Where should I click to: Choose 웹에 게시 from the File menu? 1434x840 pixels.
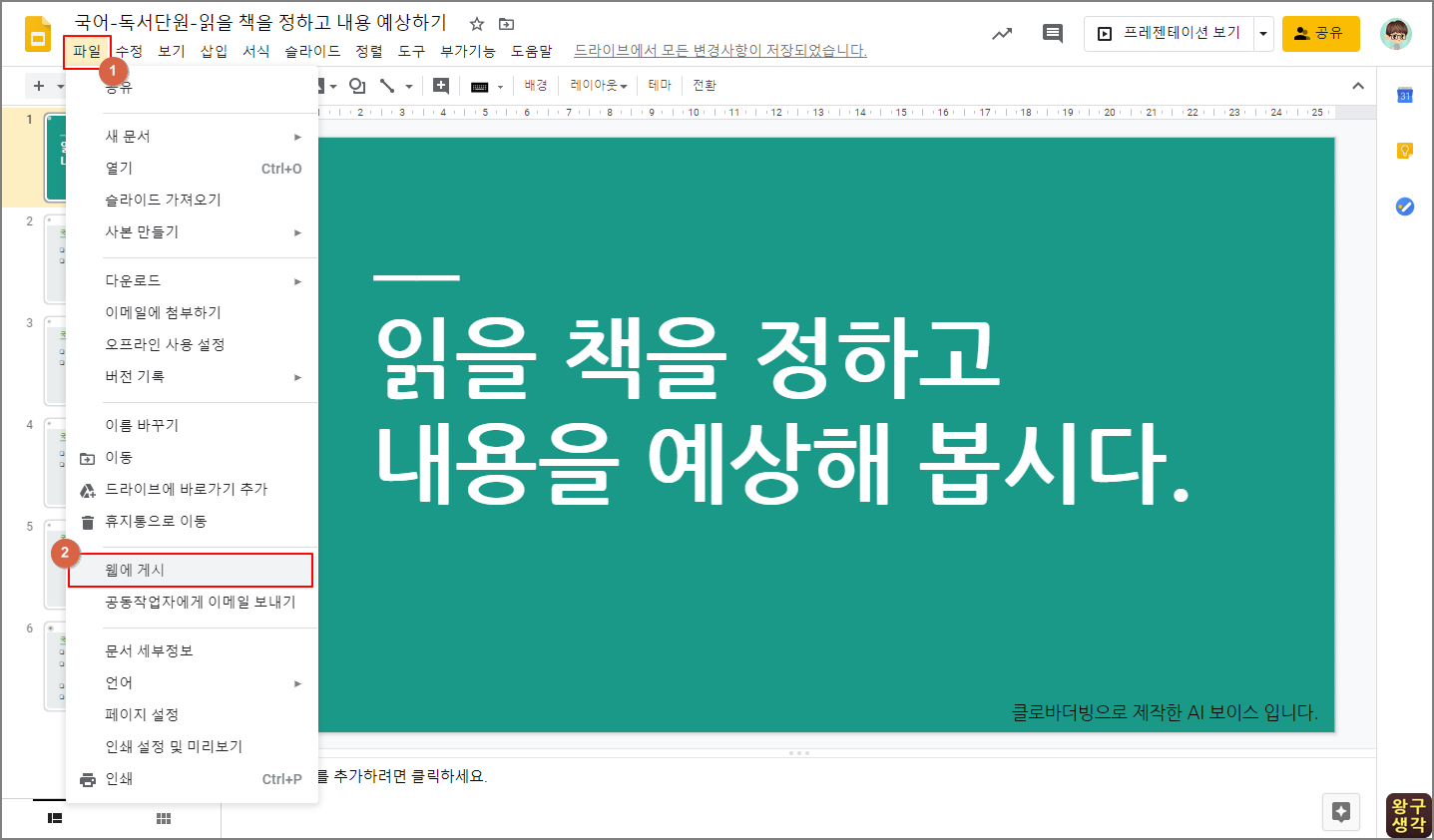click(x=191, y=571)
